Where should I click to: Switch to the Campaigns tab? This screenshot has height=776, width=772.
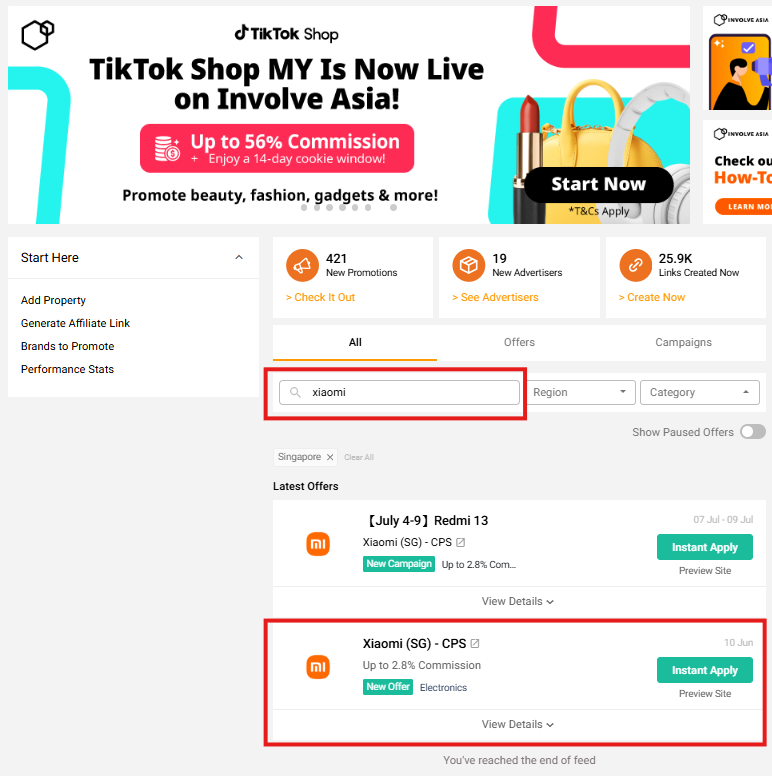[683, 342]
